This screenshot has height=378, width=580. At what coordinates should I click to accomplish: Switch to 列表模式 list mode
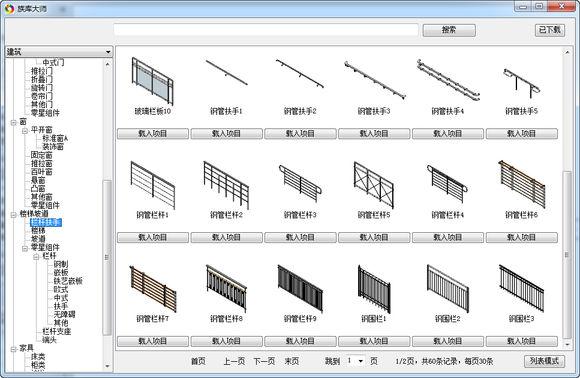[544, 361]
